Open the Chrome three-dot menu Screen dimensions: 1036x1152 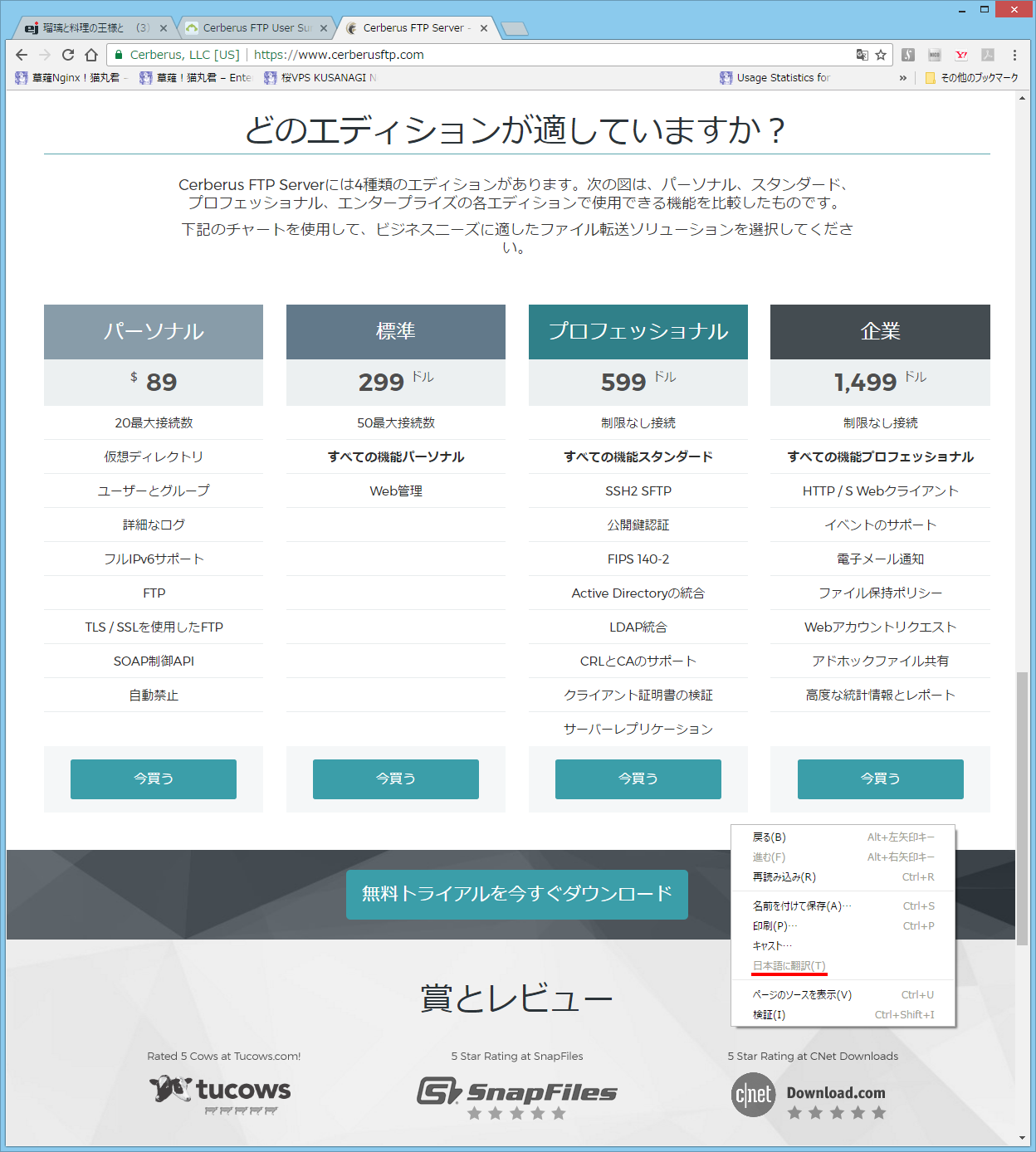[x=1014, y=55]
